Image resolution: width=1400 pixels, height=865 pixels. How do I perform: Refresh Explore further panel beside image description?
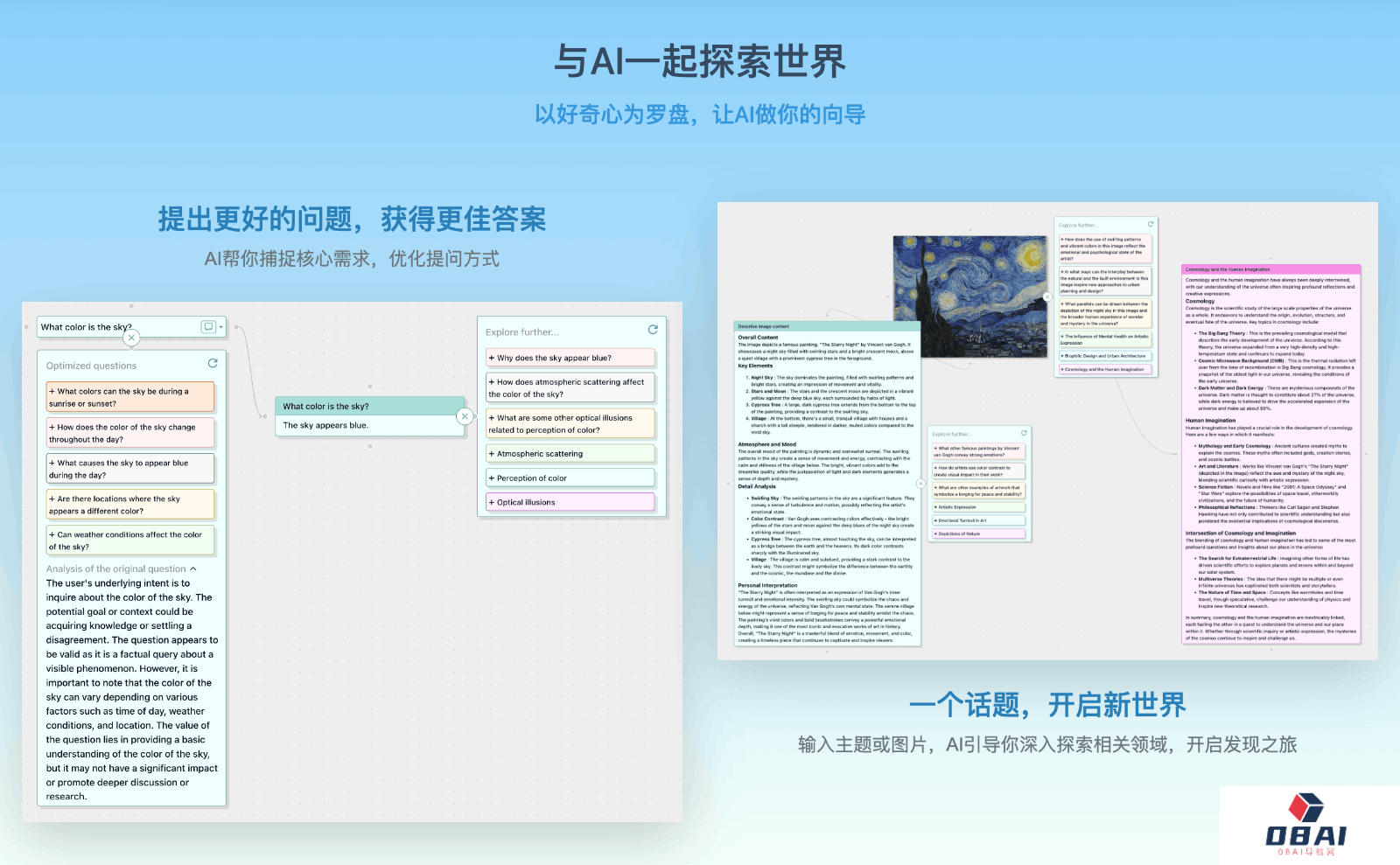(1024, 433)
